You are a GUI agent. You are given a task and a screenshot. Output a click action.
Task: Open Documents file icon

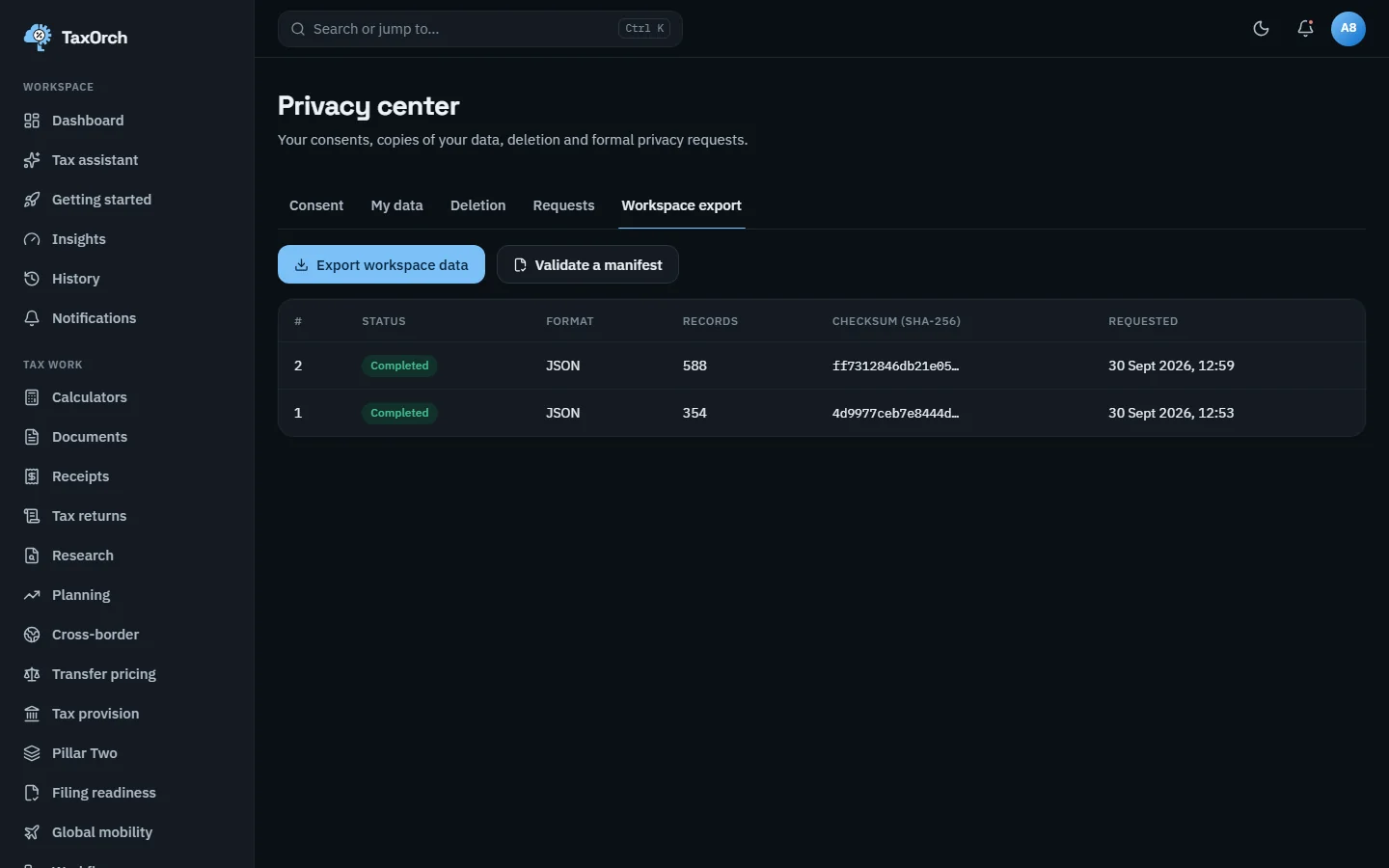(32, 437)
